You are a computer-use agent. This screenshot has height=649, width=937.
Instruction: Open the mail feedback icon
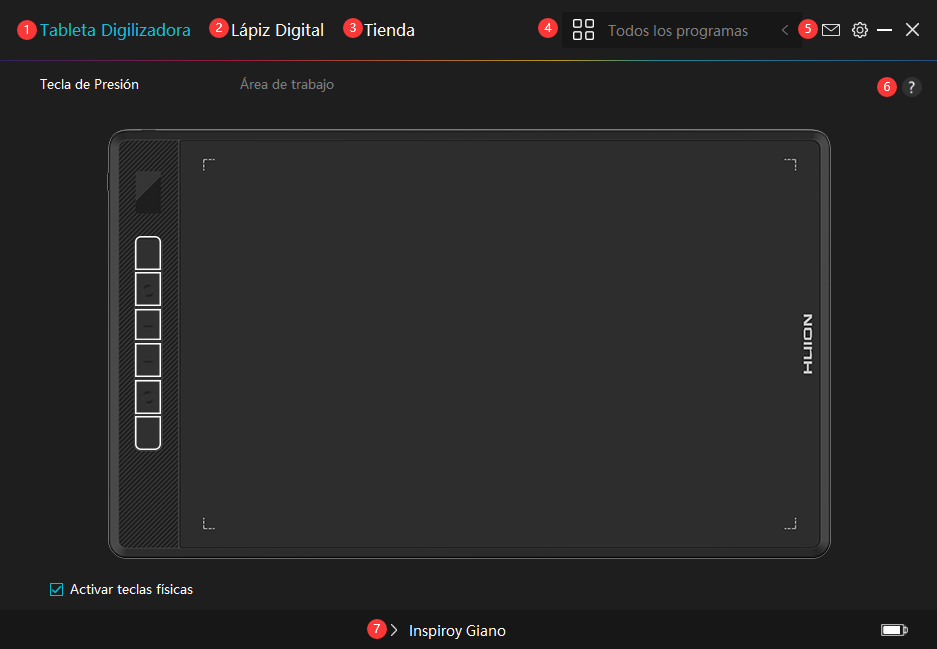[831, 30]
